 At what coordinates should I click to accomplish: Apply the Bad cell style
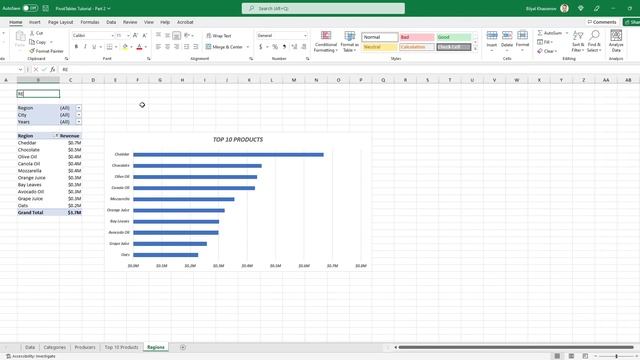point(417,37)
